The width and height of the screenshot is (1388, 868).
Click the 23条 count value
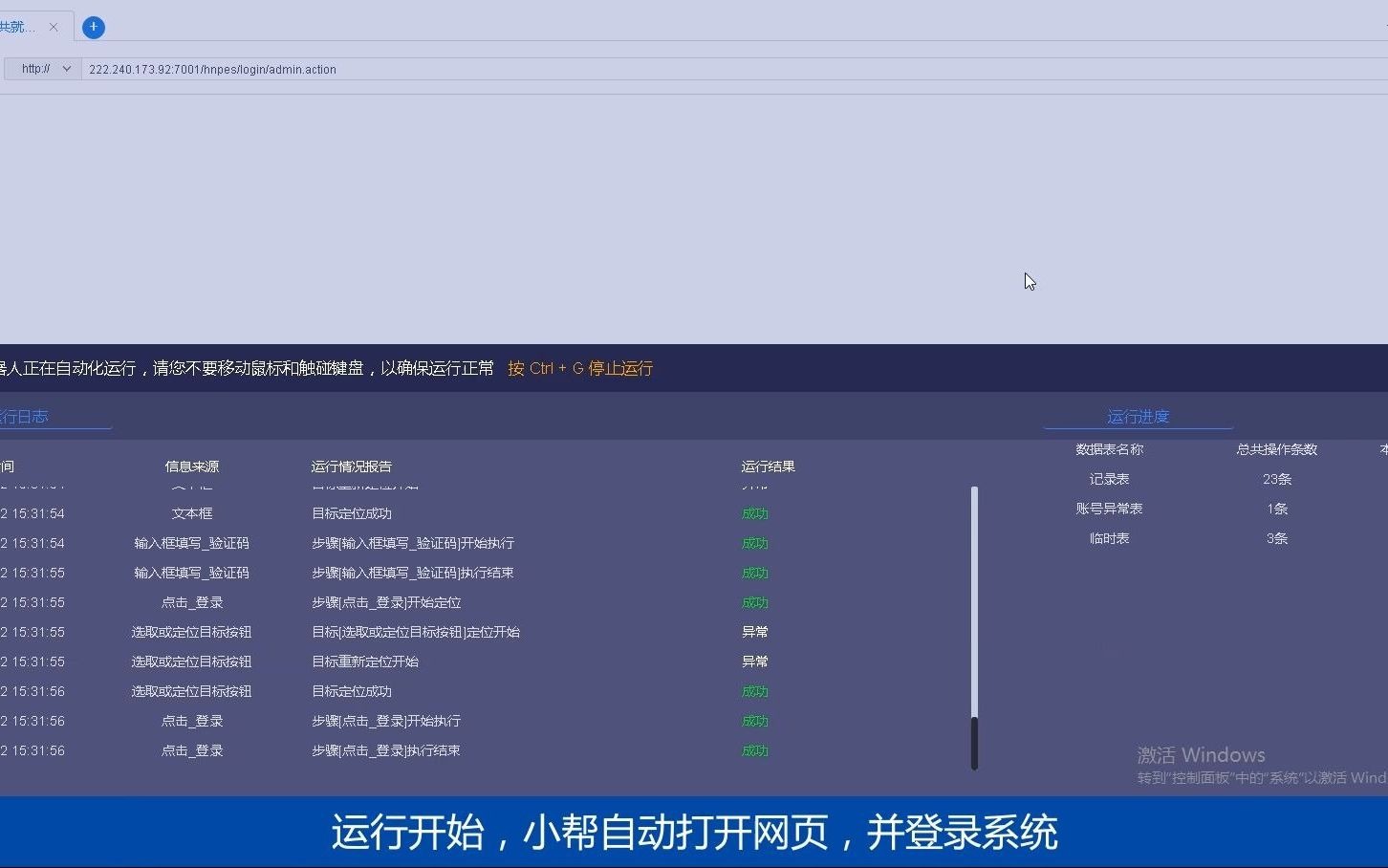point(1277,479)
